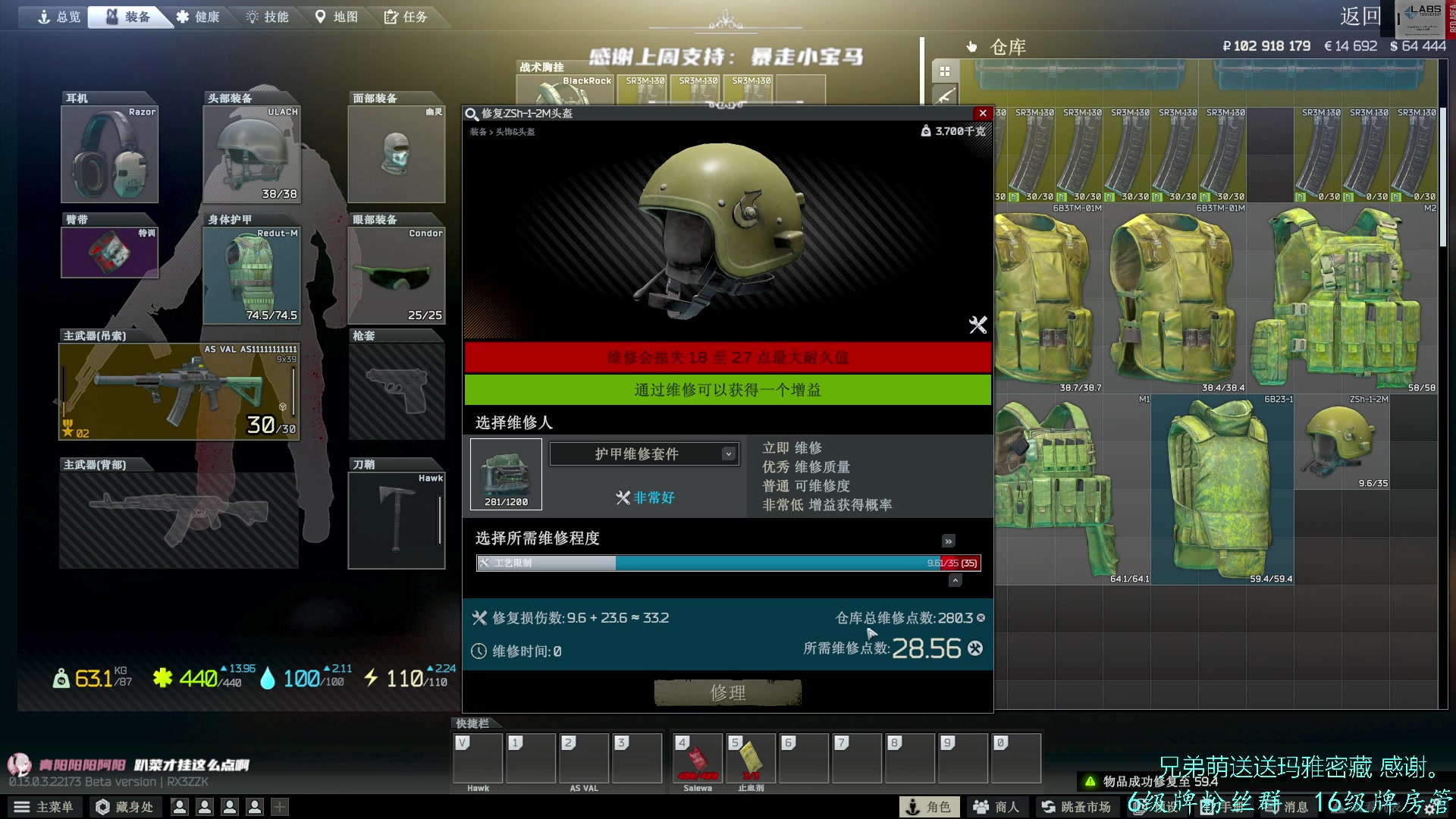Click the BlackRock tactical rig item
The width and height of the screenshot is (1456, 819).
tap(565, 91)
